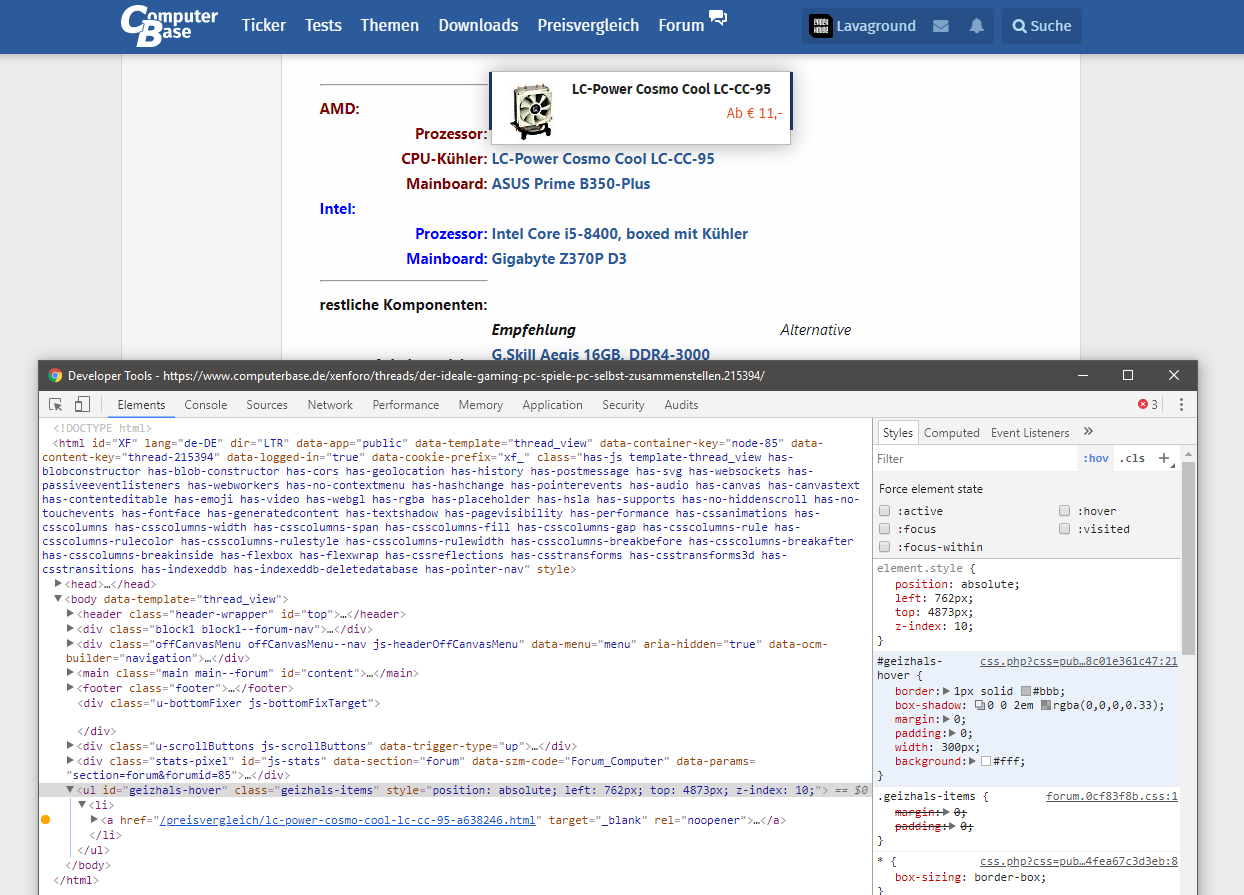1244x895 pixels.
Task: Open the Intel Core i5-8400 boxed link
Action: pos(620,234)
